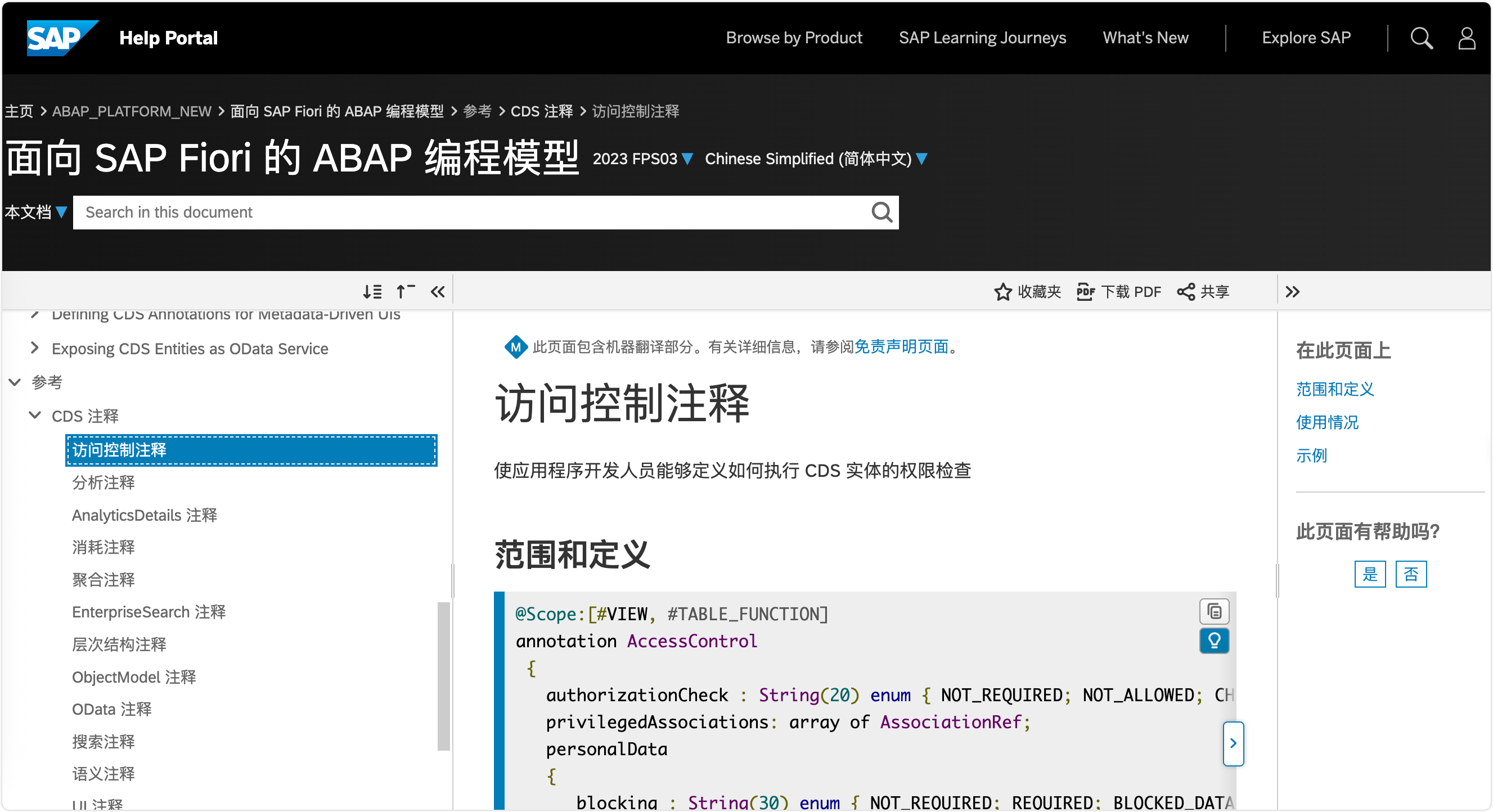Image resolution: width=1493 pixels, height=812 pixels.
Task: Open the 2023 FPS03 version dropdown
Action: (642, 159)
